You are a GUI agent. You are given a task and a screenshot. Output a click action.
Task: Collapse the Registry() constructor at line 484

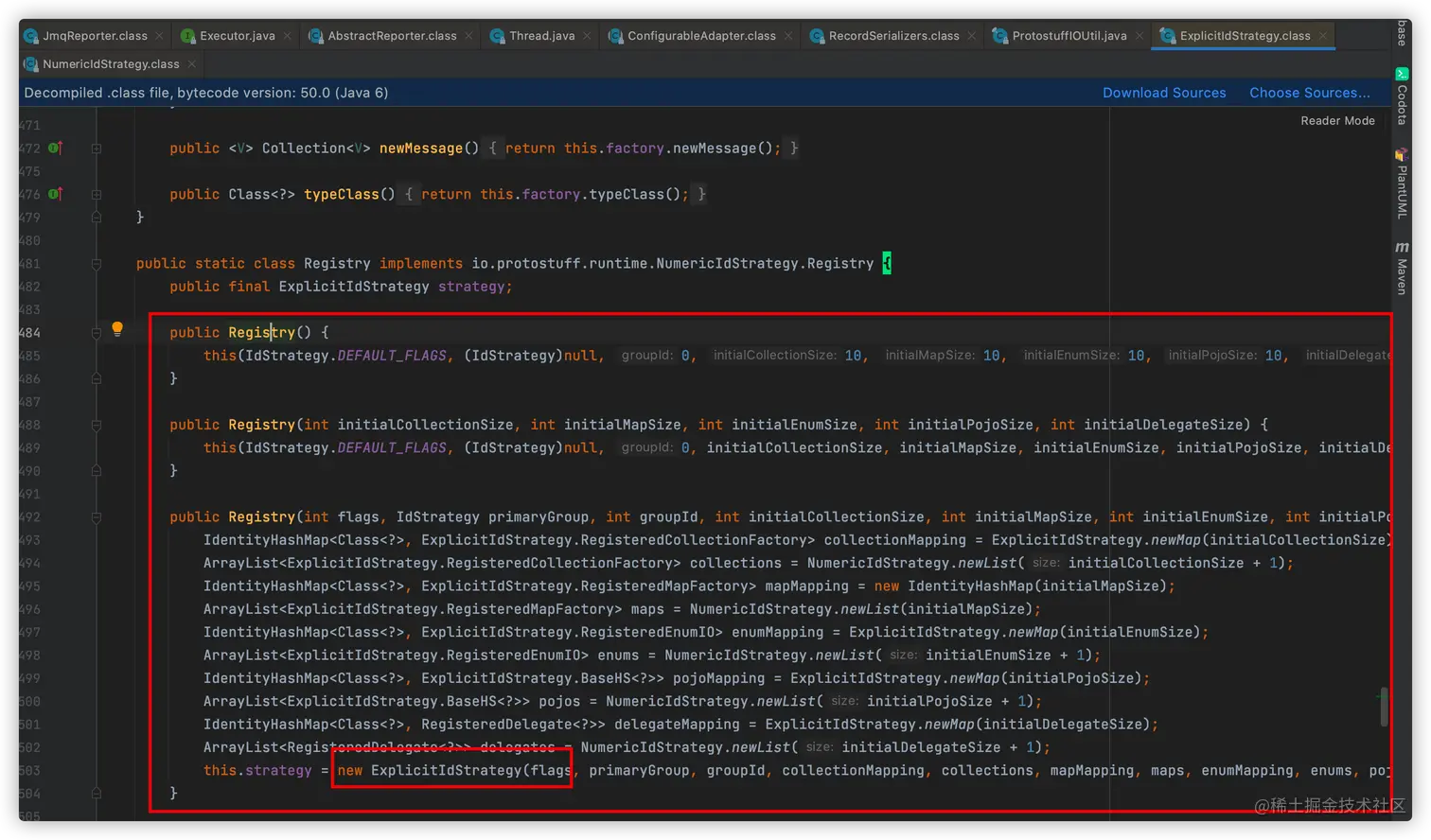click(97, 333)
